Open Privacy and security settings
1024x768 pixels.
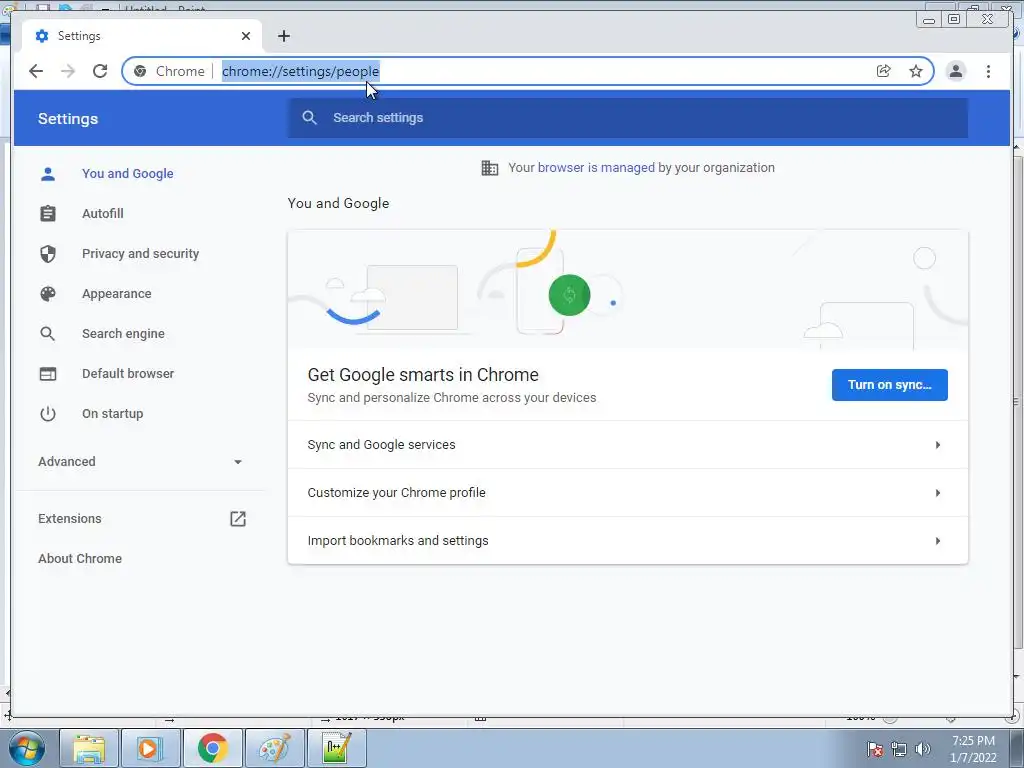point(140,253)
